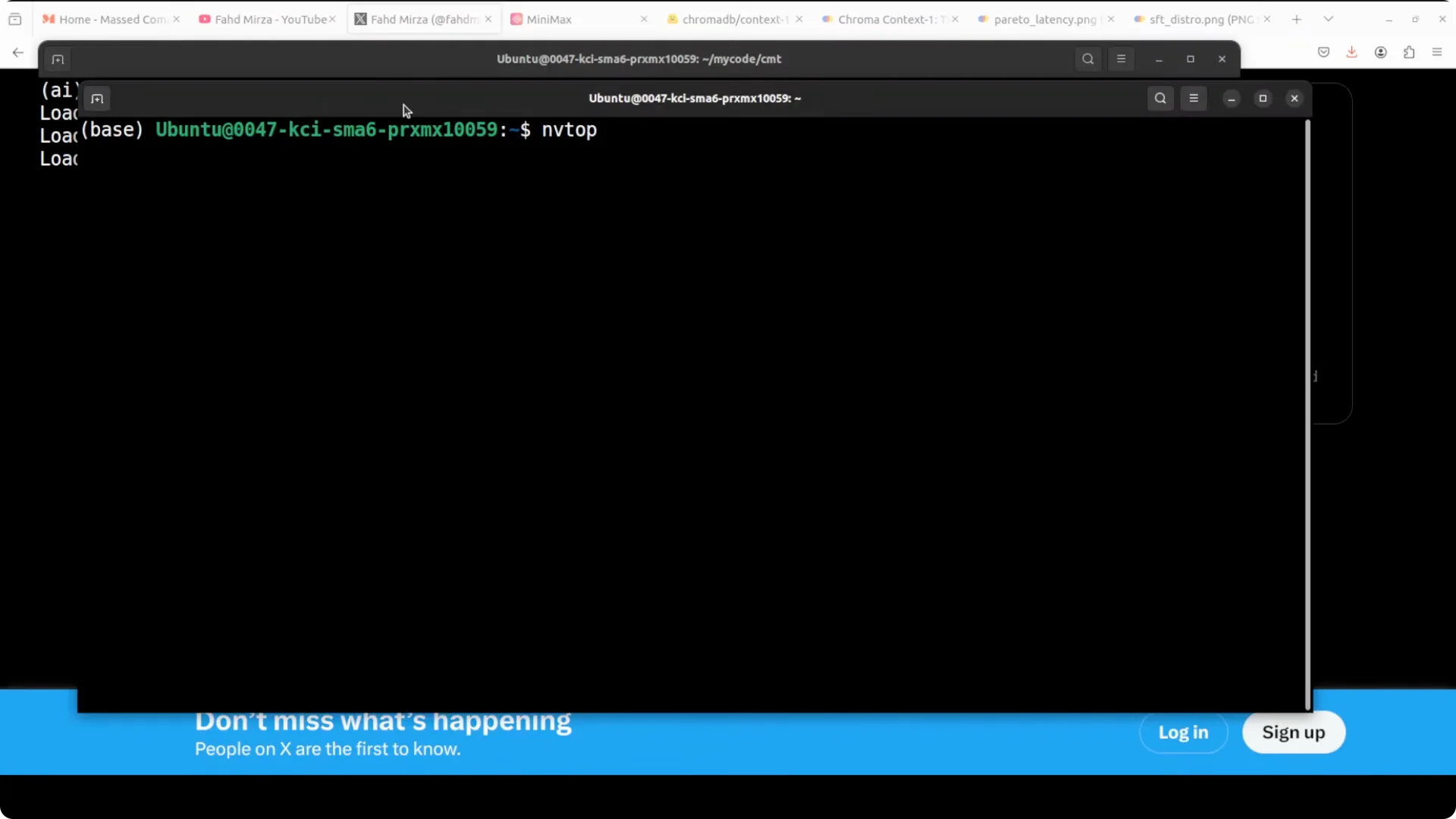Close the back cmt terminal window

[x=1222, y=59]
